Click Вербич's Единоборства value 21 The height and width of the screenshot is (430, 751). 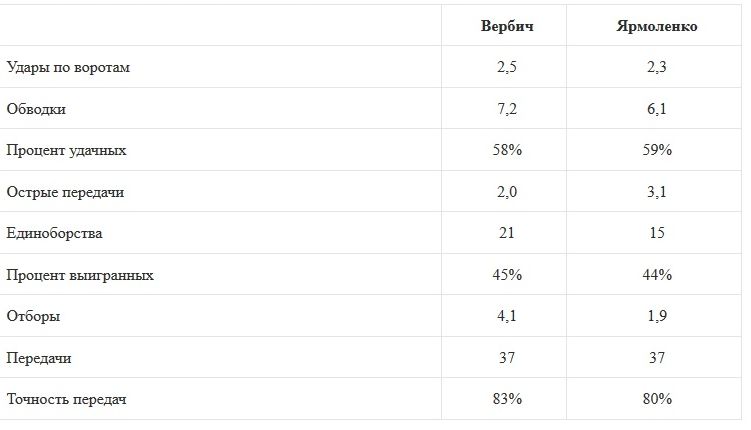[507, 233]
